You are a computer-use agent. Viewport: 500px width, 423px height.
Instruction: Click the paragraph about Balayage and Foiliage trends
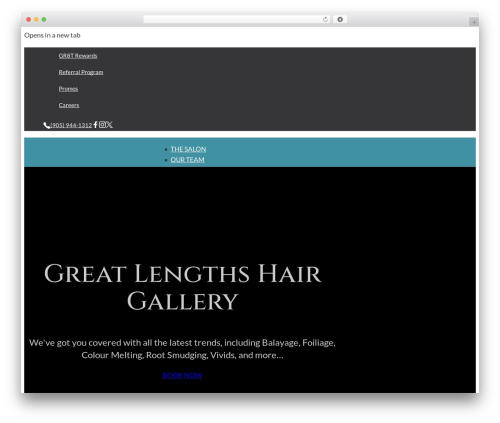pyautogui.click(x=182, y=349)
